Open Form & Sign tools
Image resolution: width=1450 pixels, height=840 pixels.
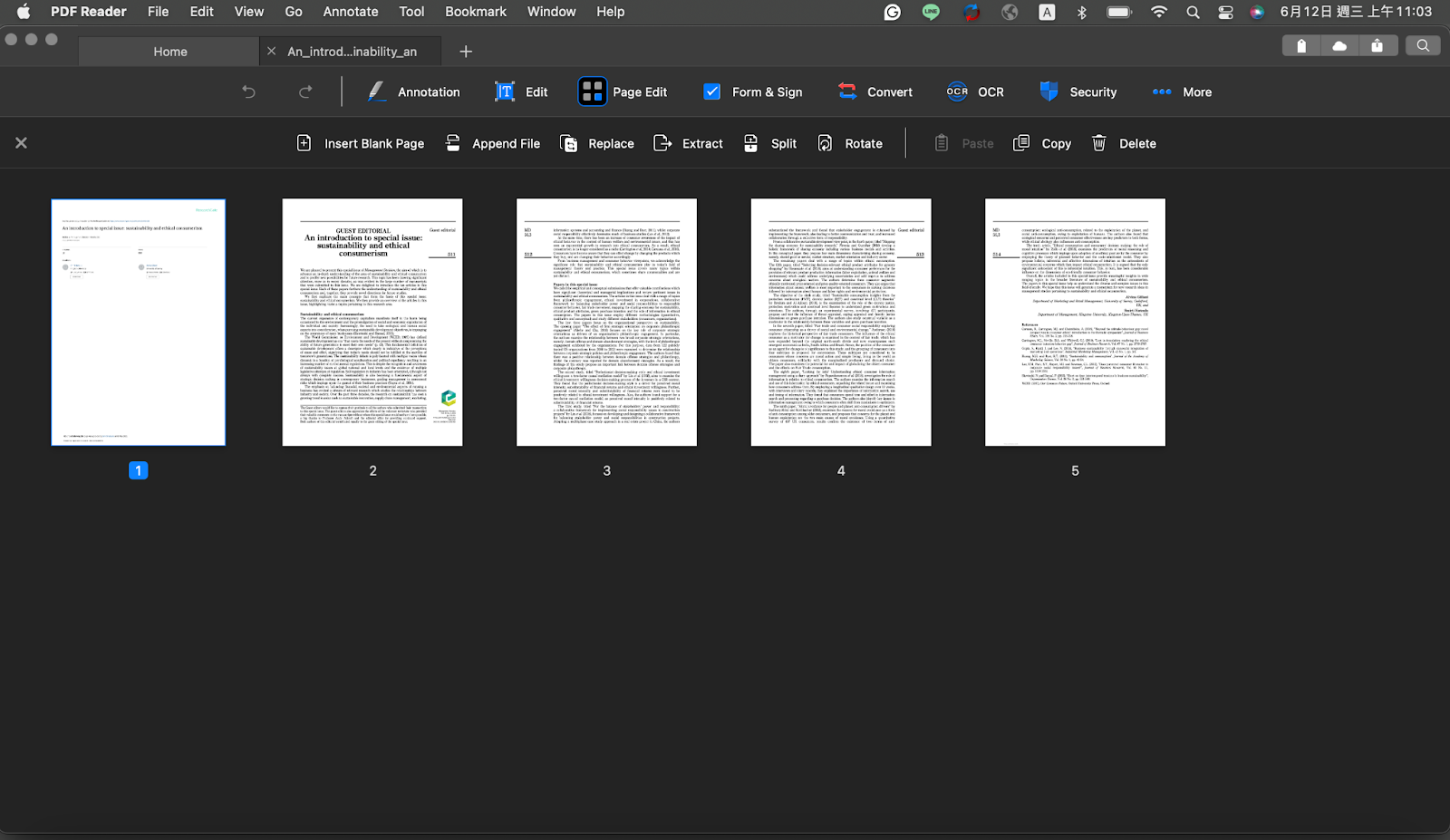pyautogui.click(x=752, y=92)
